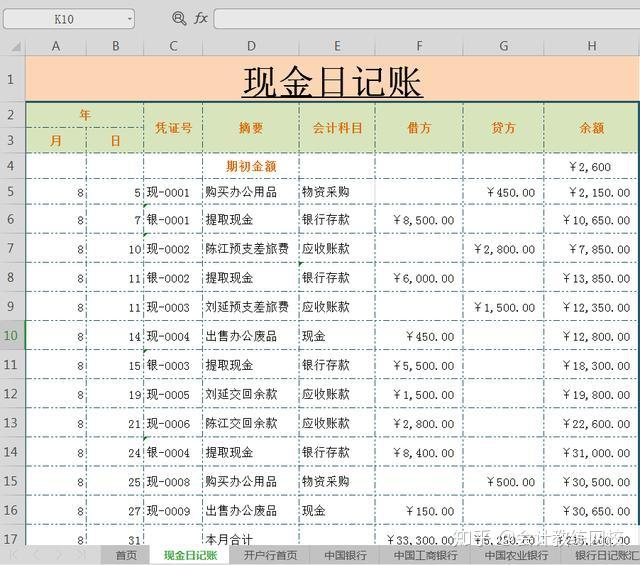Screen dimensions: 640x565
Task: Select row 17 header
Action: pyautogui.click(x=11, y=538)
